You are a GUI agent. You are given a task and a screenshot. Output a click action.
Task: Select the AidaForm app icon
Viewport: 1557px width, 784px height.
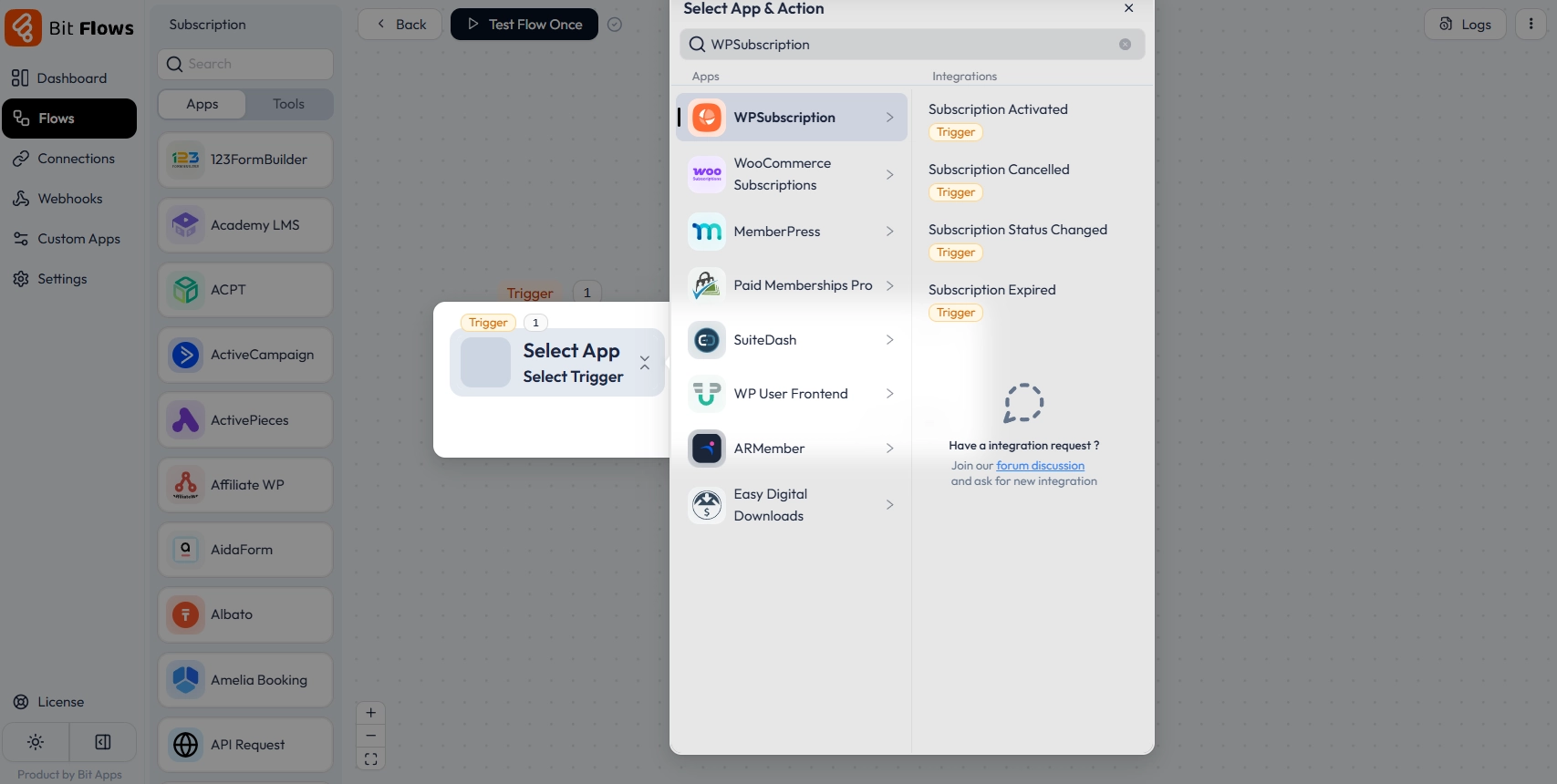tap(186, 550)
